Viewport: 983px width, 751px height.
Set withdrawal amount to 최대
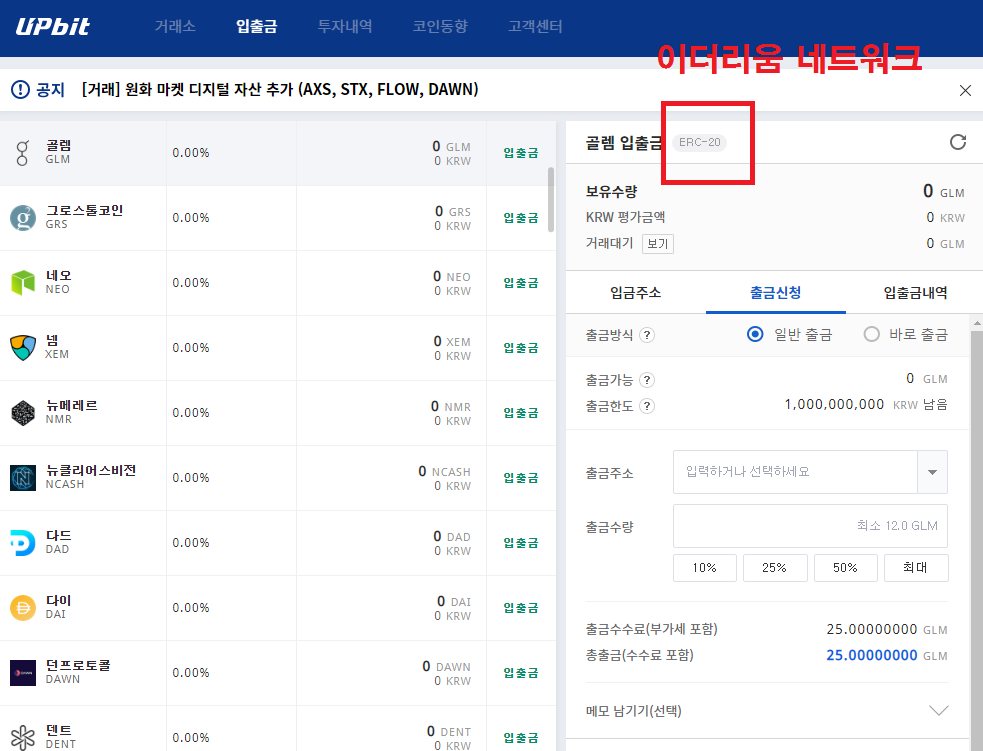coord(916,568)
